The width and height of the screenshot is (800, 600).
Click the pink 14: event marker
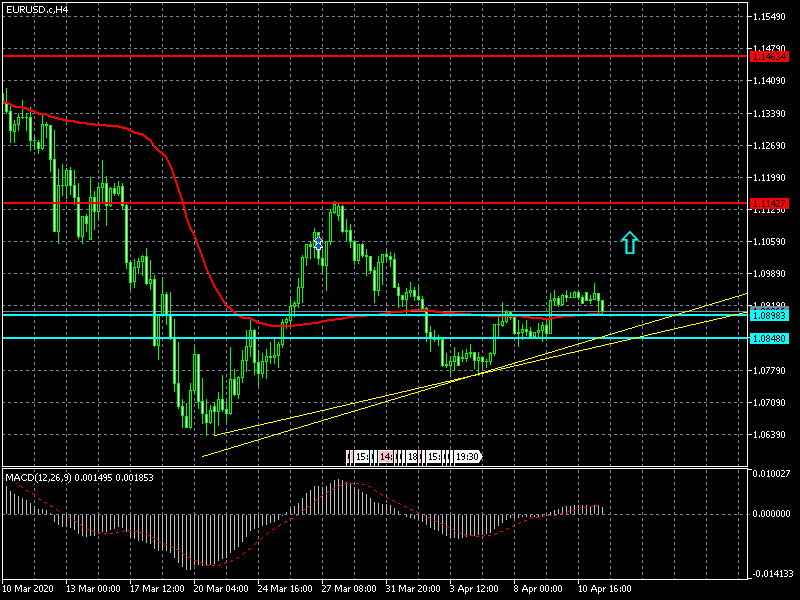(x=386, y=457)
